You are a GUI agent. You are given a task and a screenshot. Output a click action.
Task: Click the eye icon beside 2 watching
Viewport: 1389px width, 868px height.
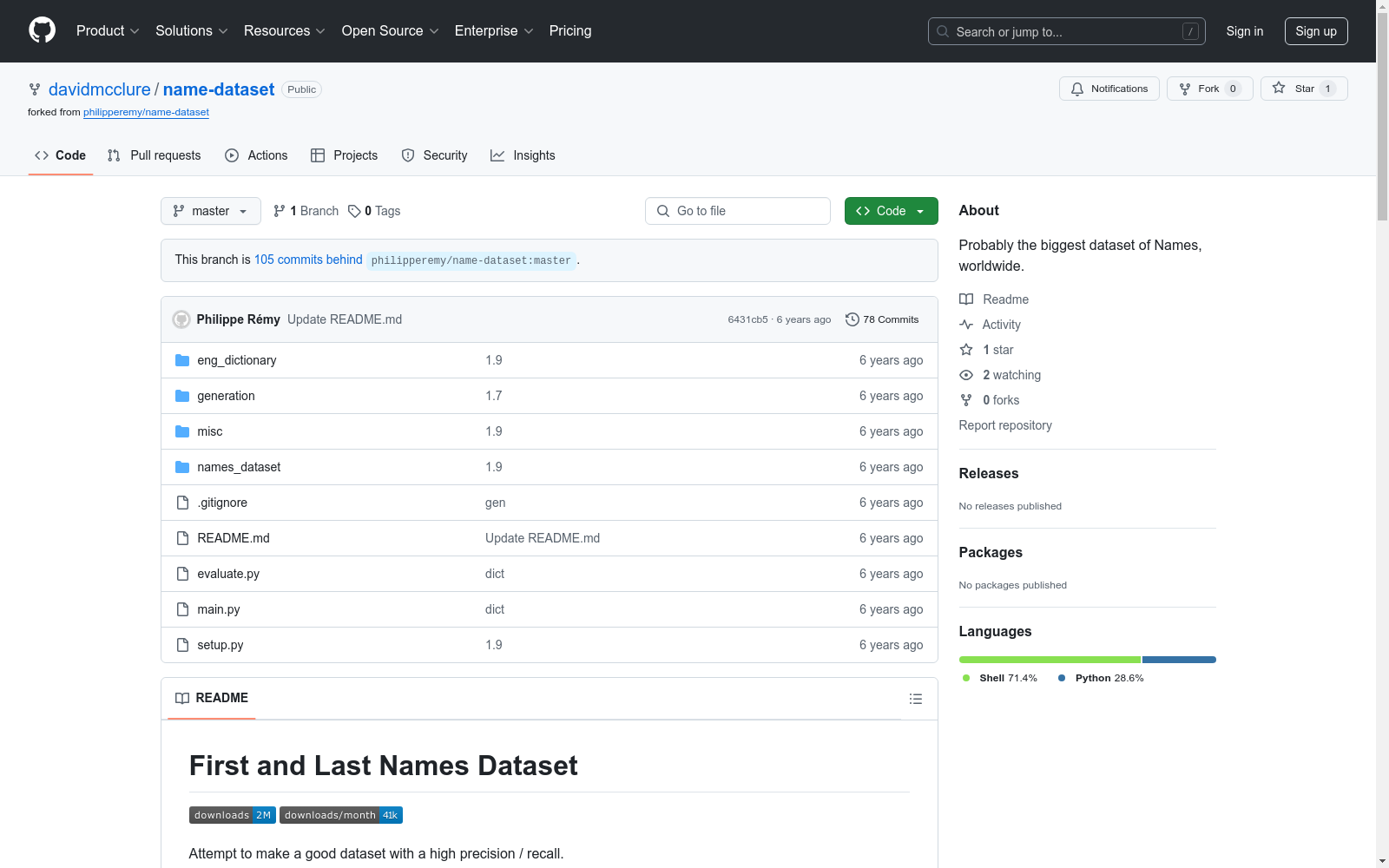coord(966,375)
